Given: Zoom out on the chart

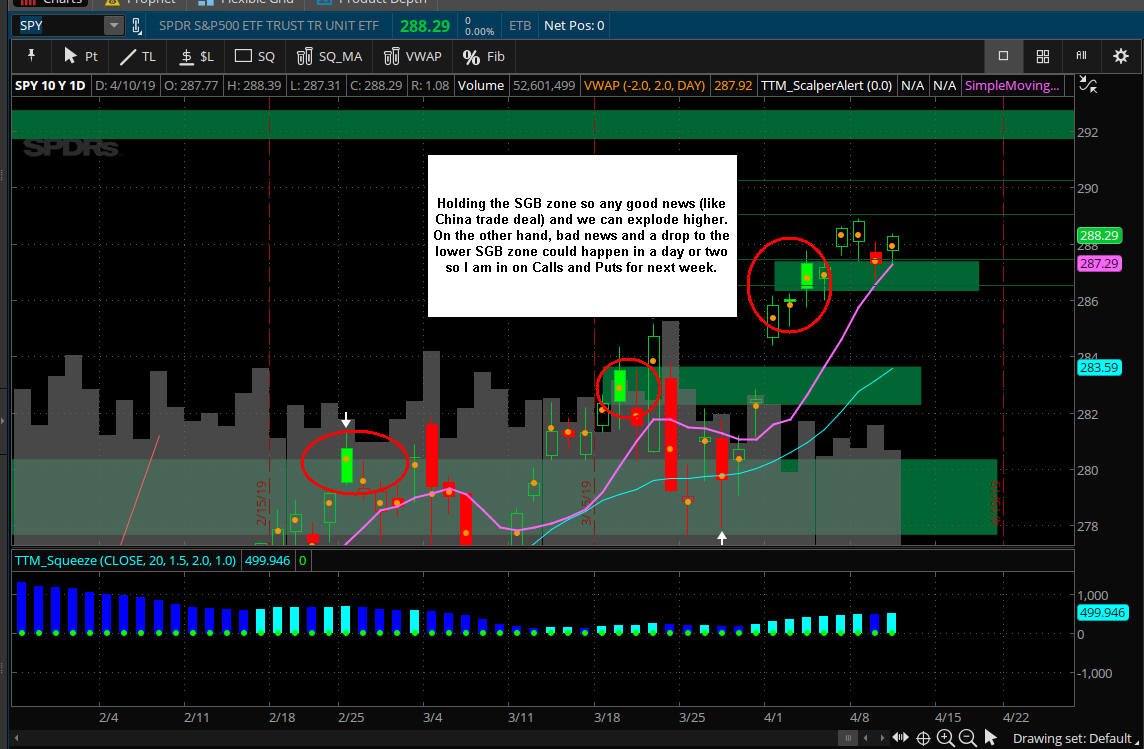Looking at the screenshot, I should pyautogui.click(x=967, y=738).
